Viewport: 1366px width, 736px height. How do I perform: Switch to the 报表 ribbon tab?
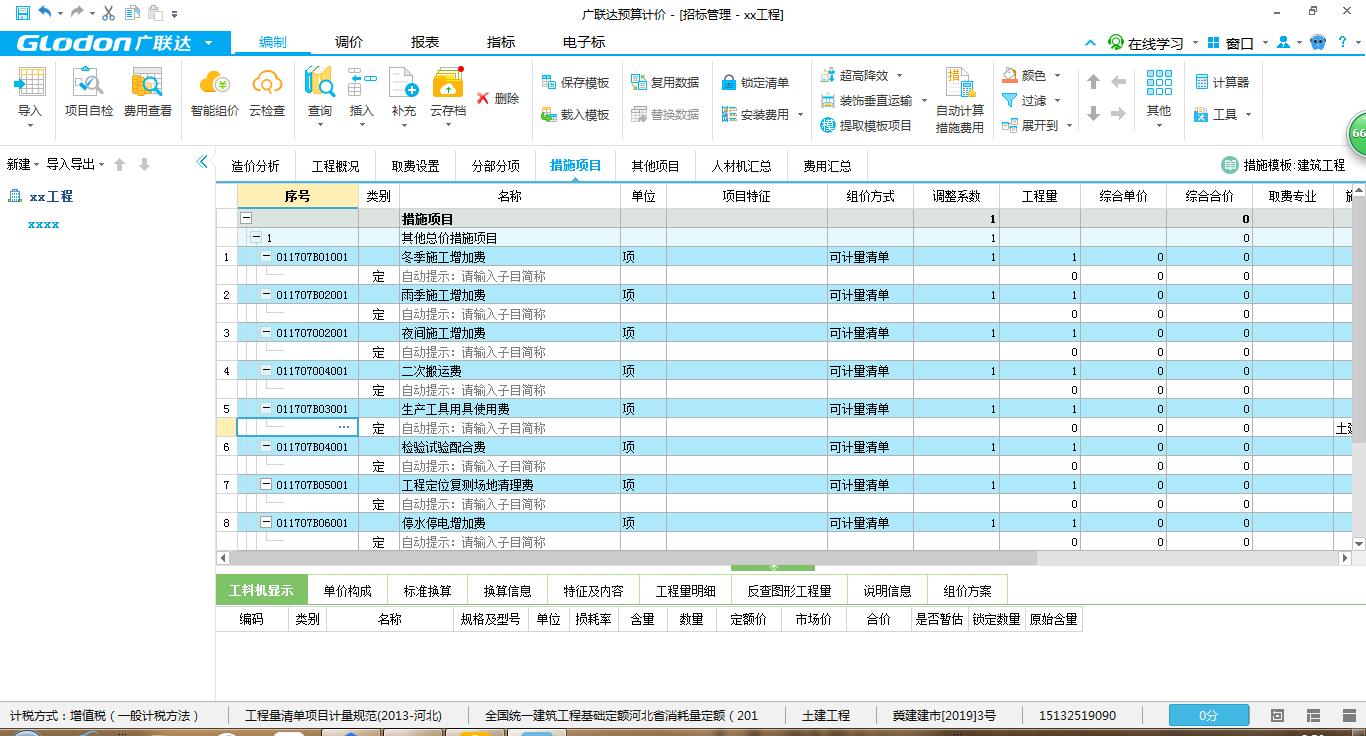(x=425, y=42)
